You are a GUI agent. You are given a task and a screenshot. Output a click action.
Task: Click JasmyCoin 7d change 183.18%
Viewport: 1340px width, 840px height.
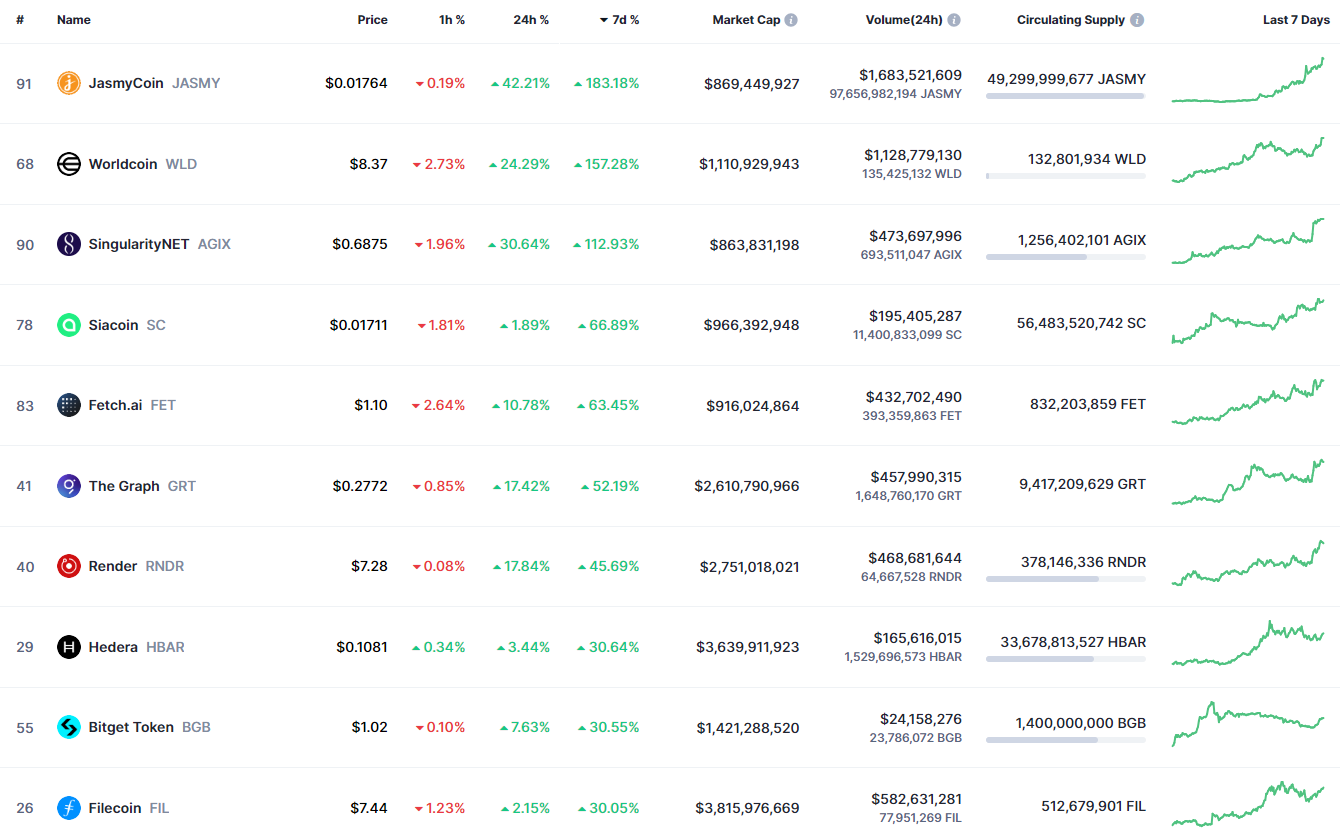tap(607, 83)
